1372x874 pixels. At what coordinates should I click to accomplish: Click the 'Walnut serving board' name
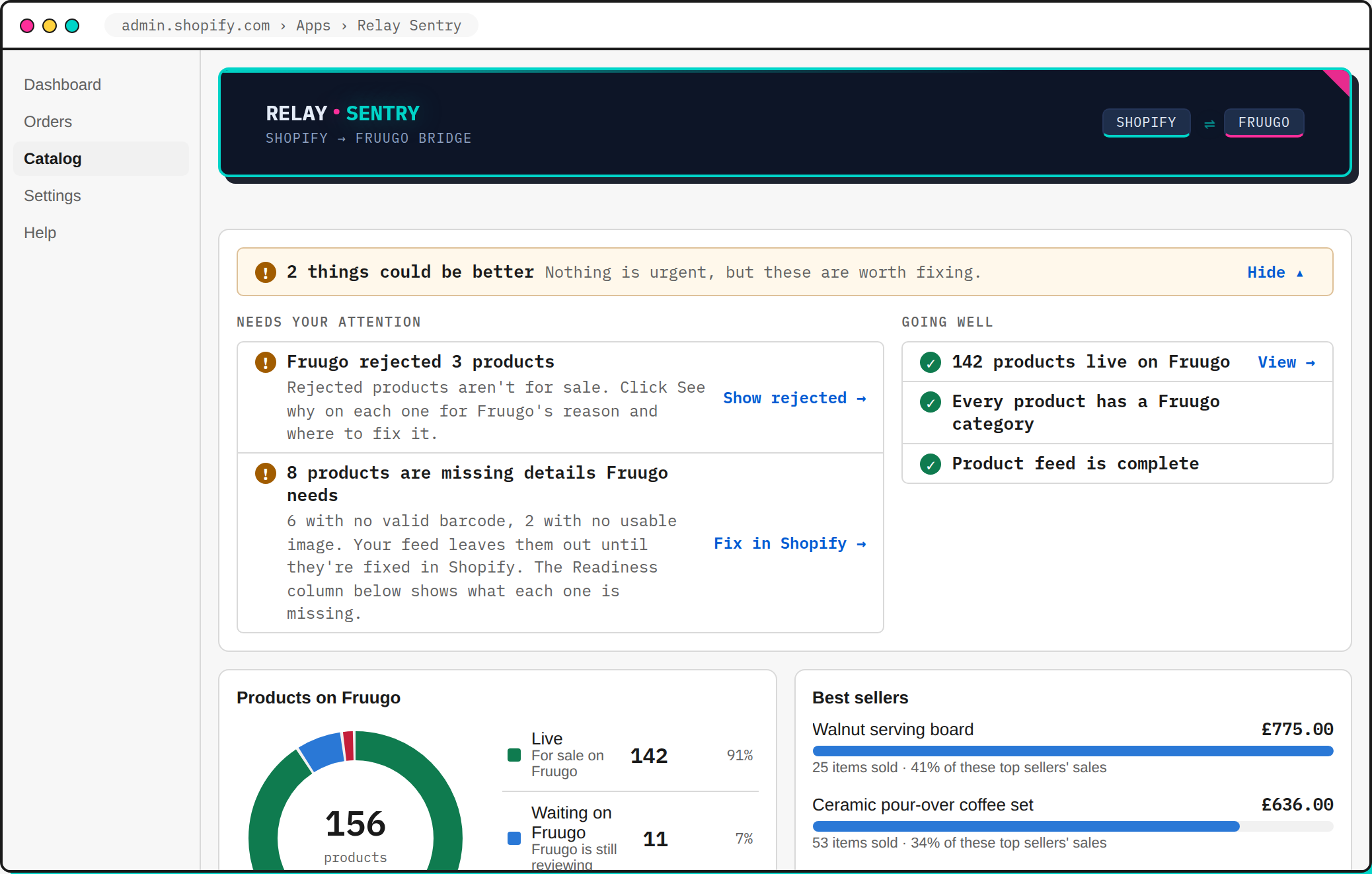coord(893,729)
